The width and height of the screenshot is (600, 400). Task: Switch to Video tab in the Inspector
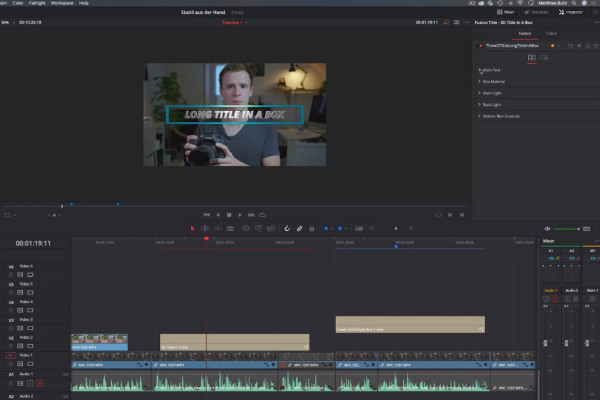pyautogui.click(x=551, y=34)
